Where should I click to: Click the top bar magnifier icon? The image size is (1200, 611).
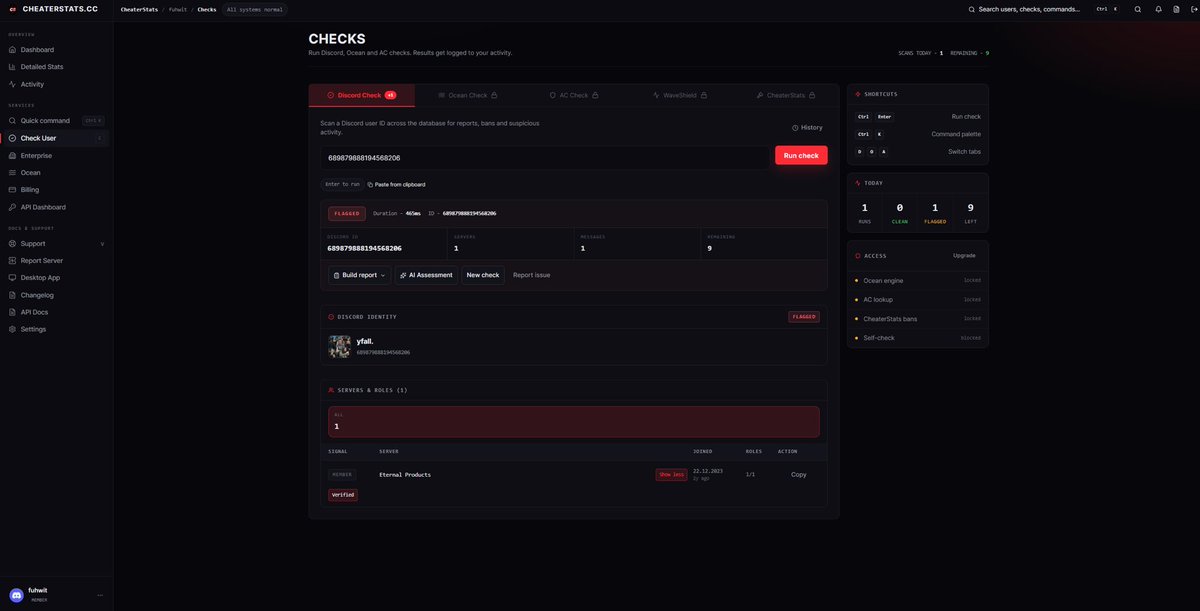click(1137, 9)
